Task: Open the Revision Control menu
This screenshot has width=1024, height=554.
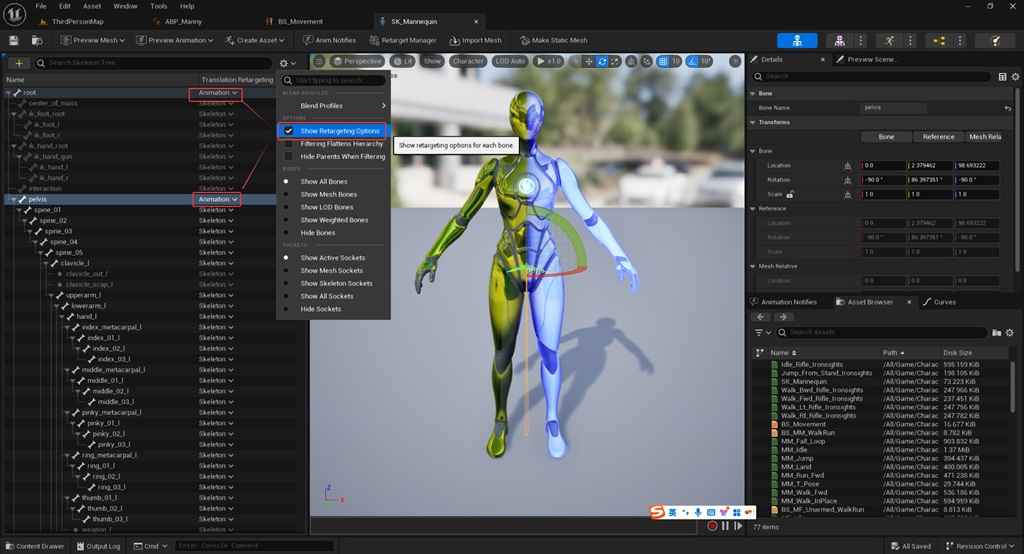Action: (x=980, y=546)
